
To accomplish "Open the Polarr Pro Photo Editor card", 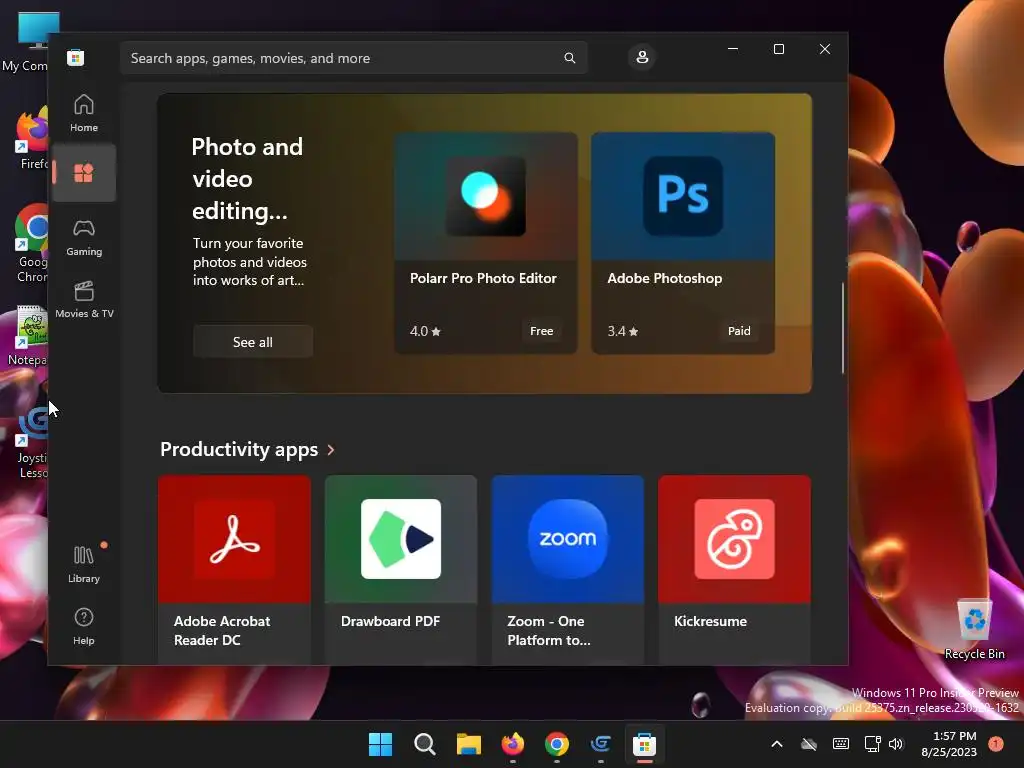I will (485, 243).
